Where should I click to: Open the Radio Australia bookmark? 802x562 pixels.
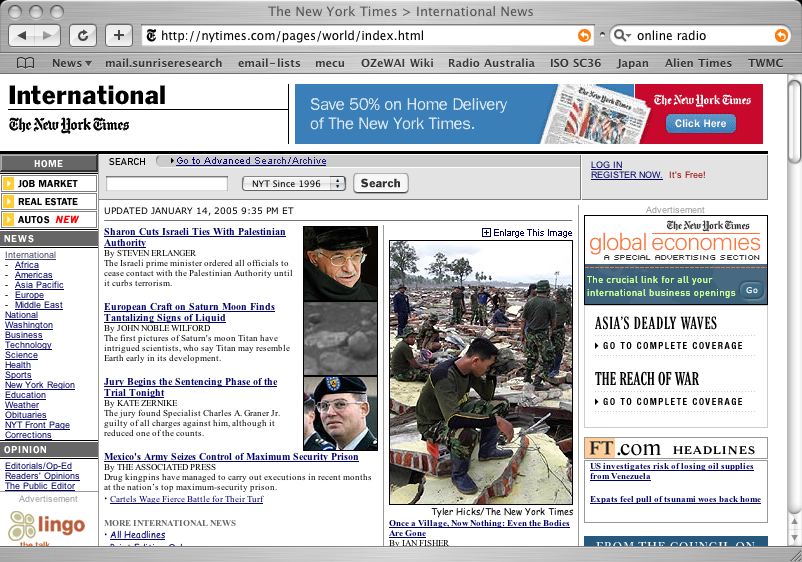tap(491, 63)
